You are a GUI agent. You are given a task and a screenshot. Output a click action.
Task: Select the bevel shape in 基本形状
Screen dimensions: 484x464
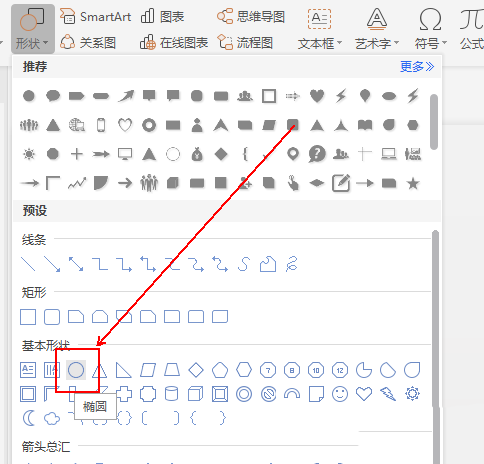coord(220,394)
